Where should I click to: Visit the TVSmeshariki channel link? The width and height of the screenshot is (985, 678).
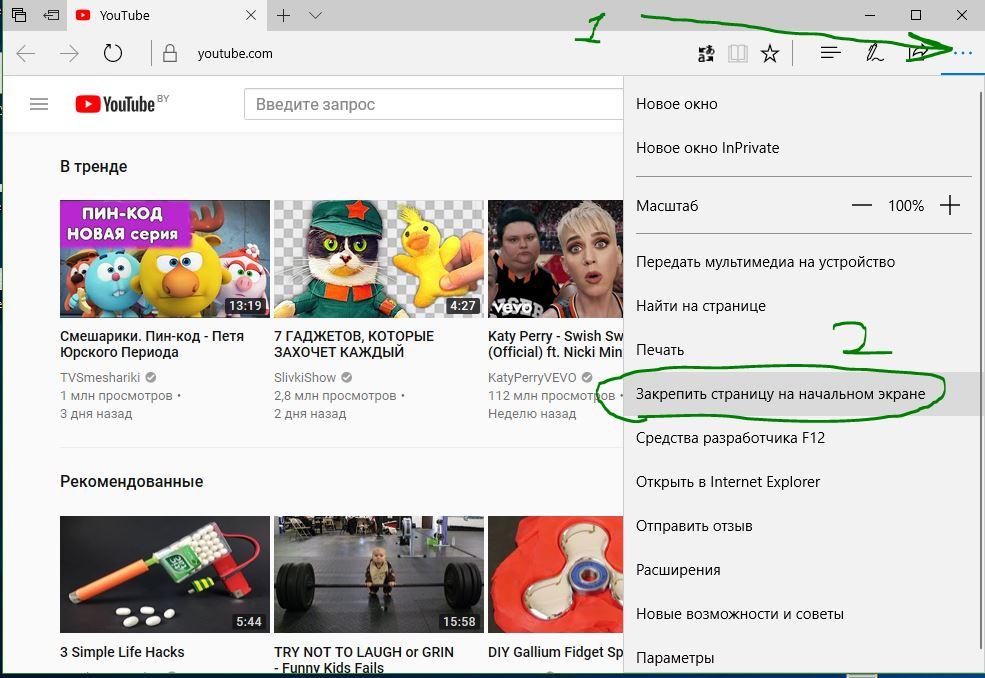point(100,377)
